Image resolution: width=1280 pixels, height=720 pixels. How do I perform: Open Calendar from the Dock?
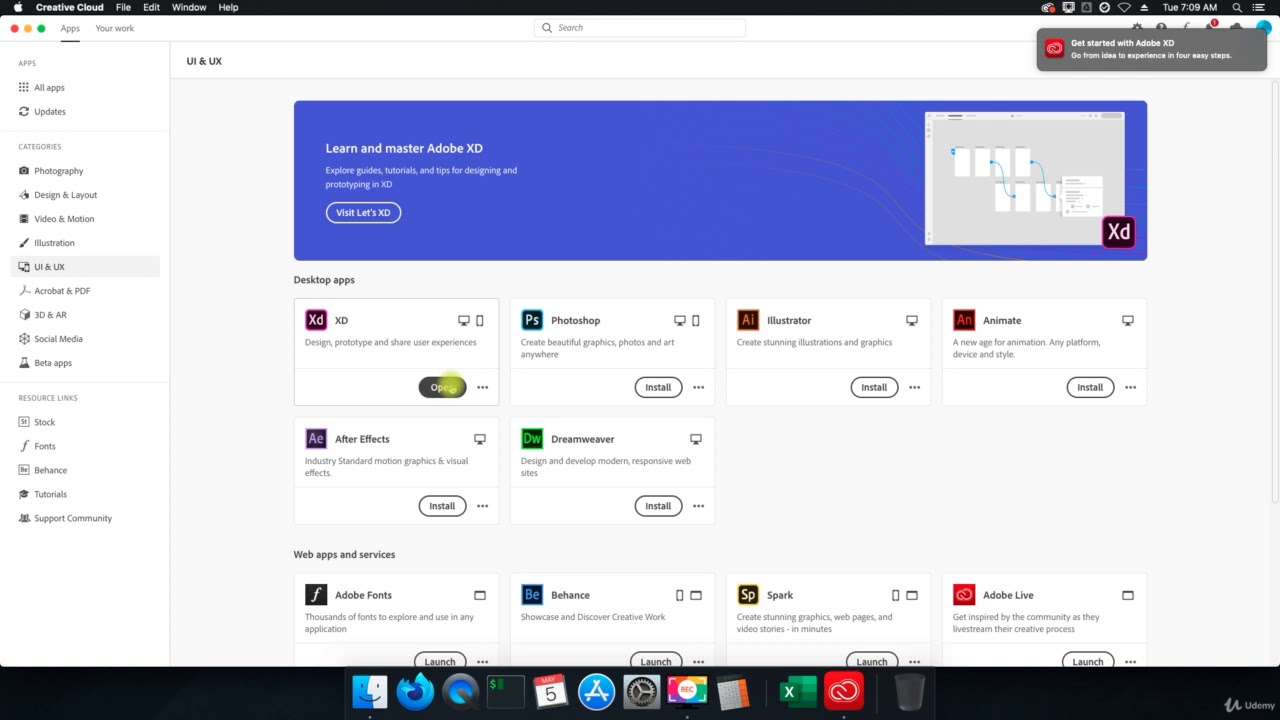point(551,691)
